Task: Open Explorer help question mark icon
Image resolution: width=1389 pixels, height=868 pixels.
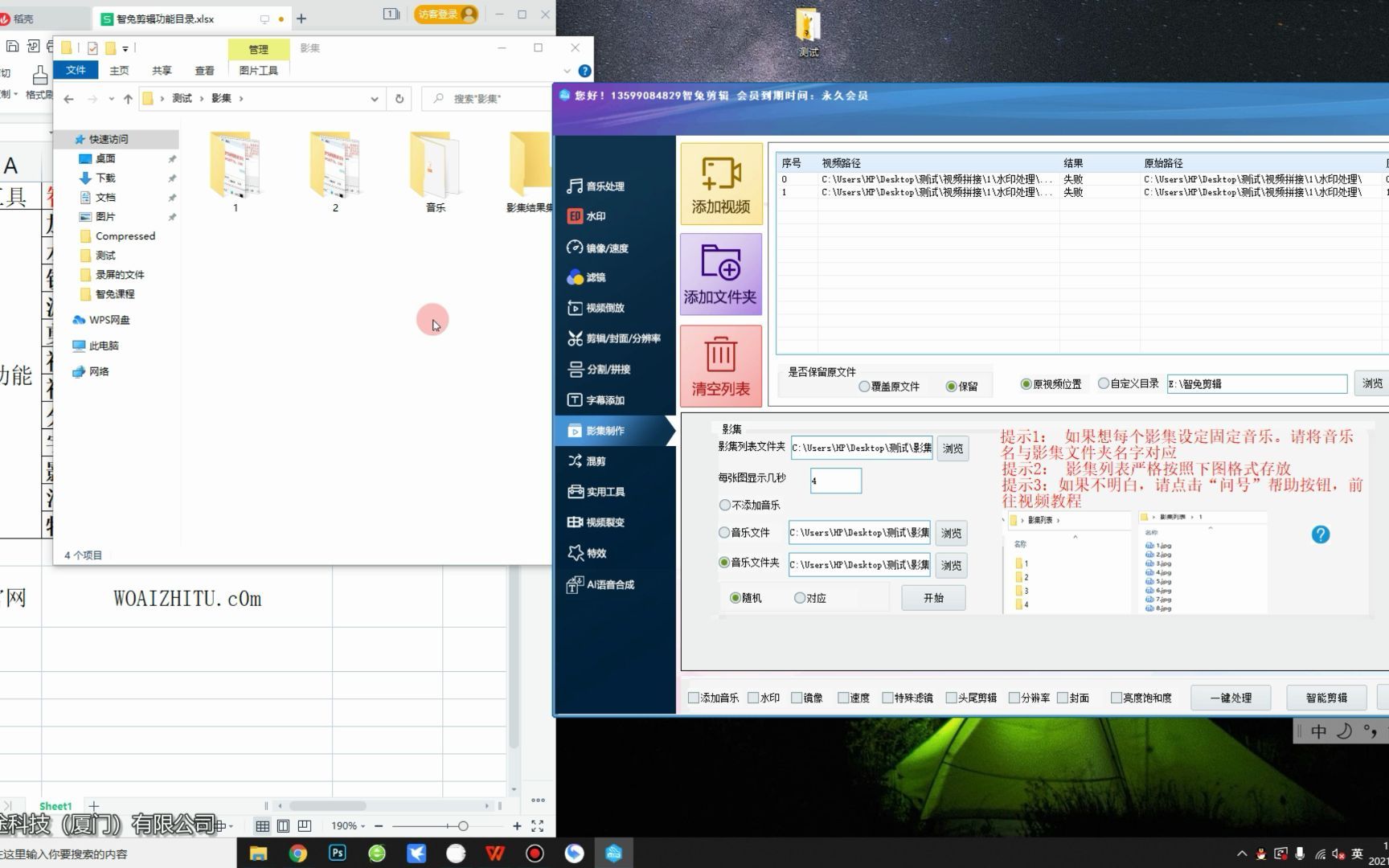Action: (584, 71)
